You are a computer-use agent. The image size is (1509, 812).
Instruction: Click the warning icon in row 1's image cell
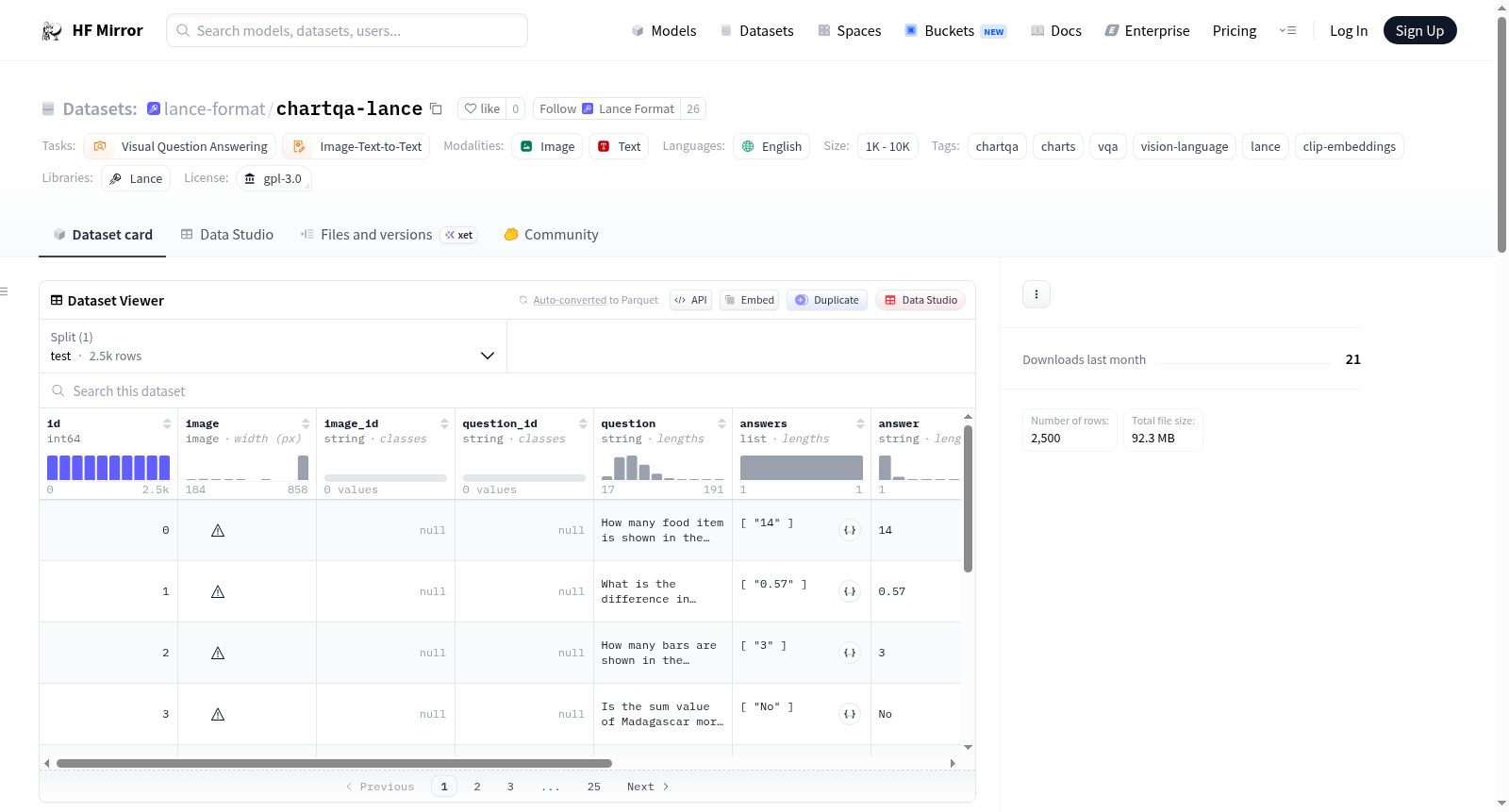[x=218, y=592]
